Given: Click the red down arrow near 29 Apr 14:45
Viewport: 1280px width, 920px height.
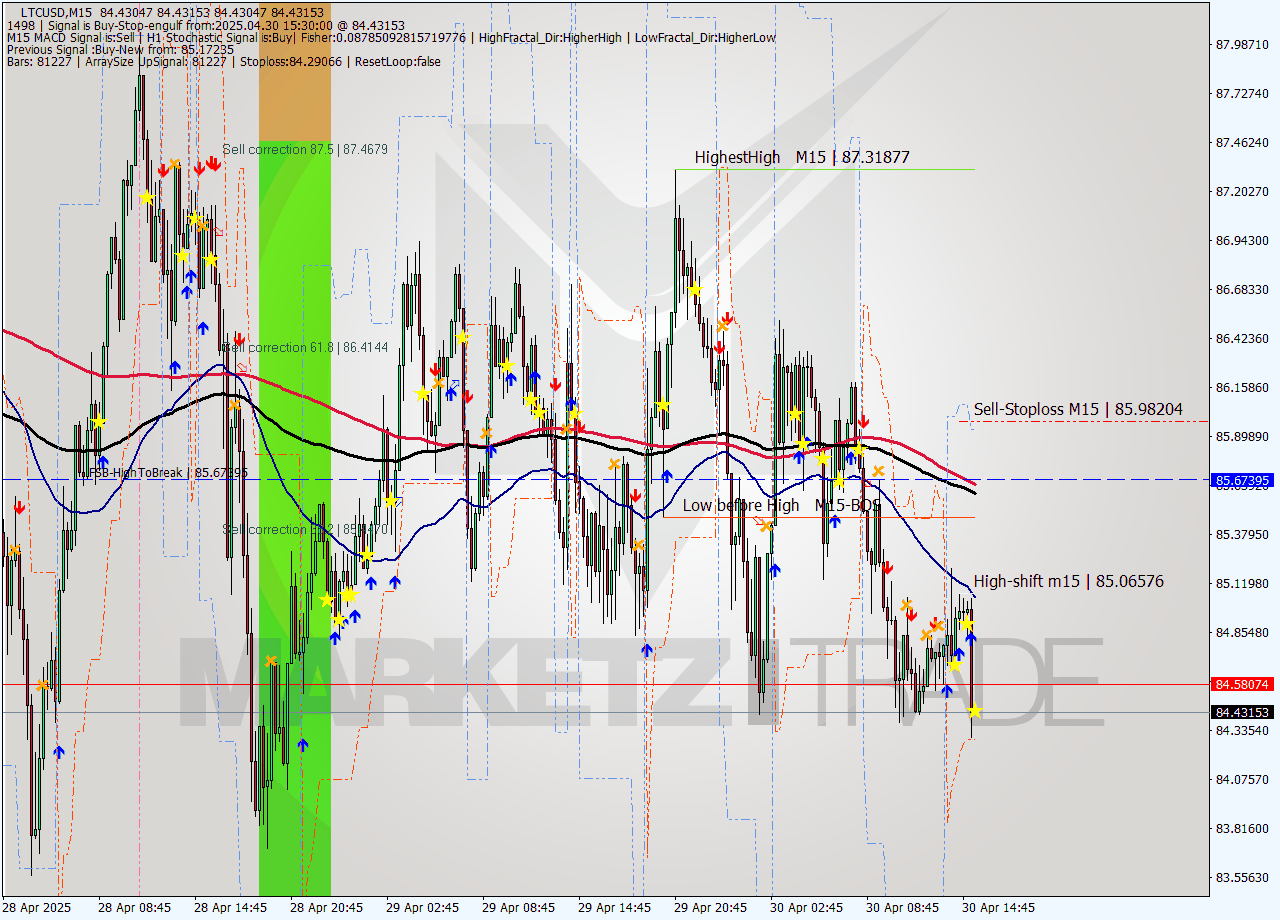Looking at the screenshot, I should pos(635,493).
